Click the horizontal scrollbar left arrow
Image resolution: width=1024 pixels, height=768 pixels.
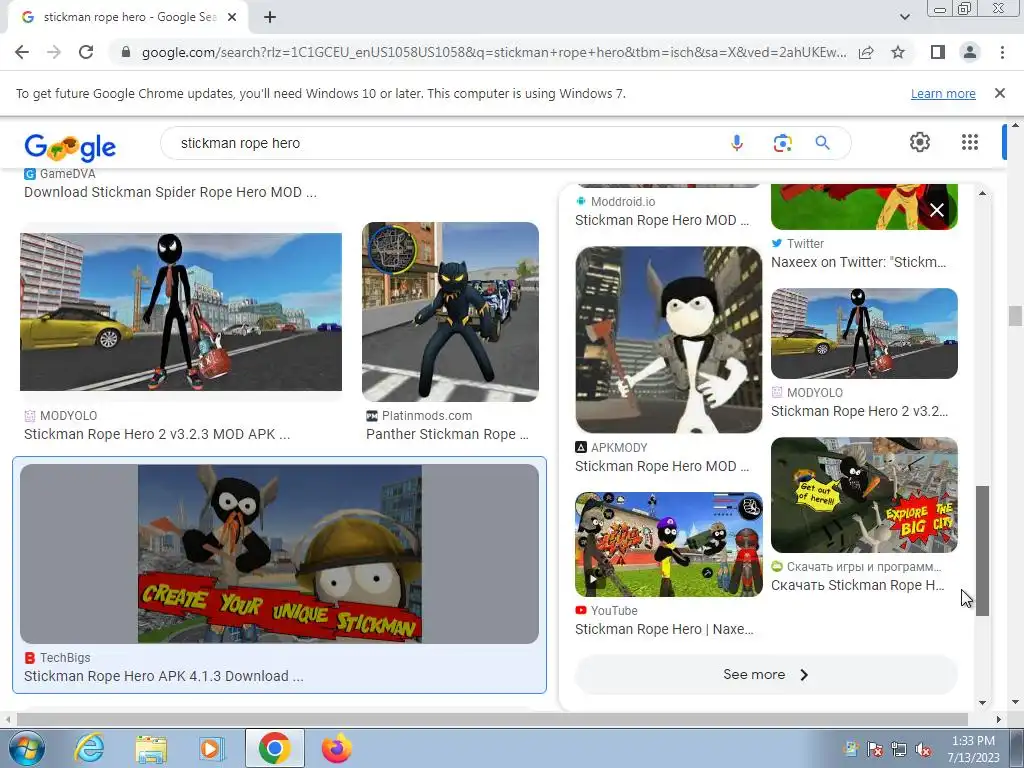(x=8, y=719)
